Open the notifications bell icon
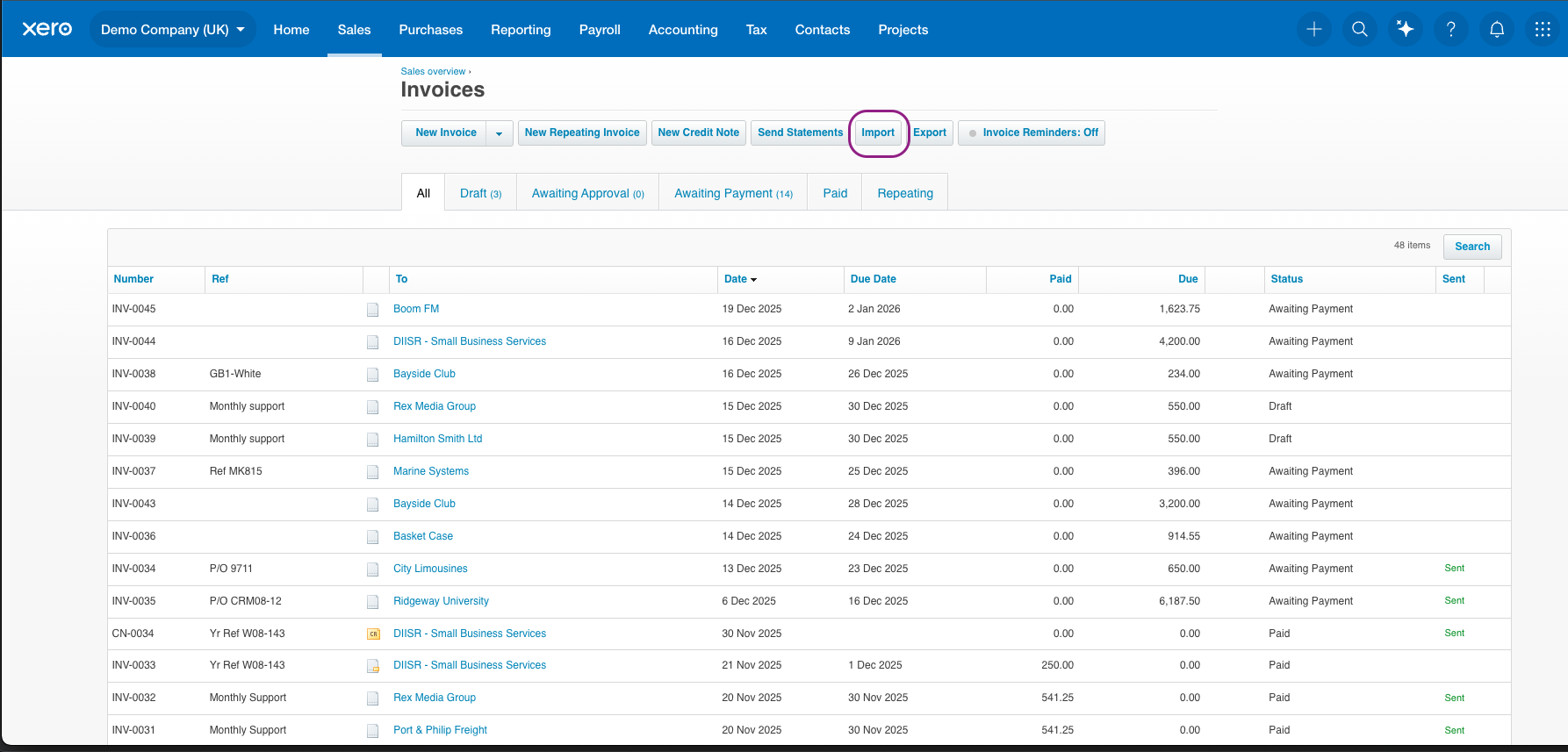Image resolution: width=1568 pixels, height=752 pixels. [x=1497, y=29]
